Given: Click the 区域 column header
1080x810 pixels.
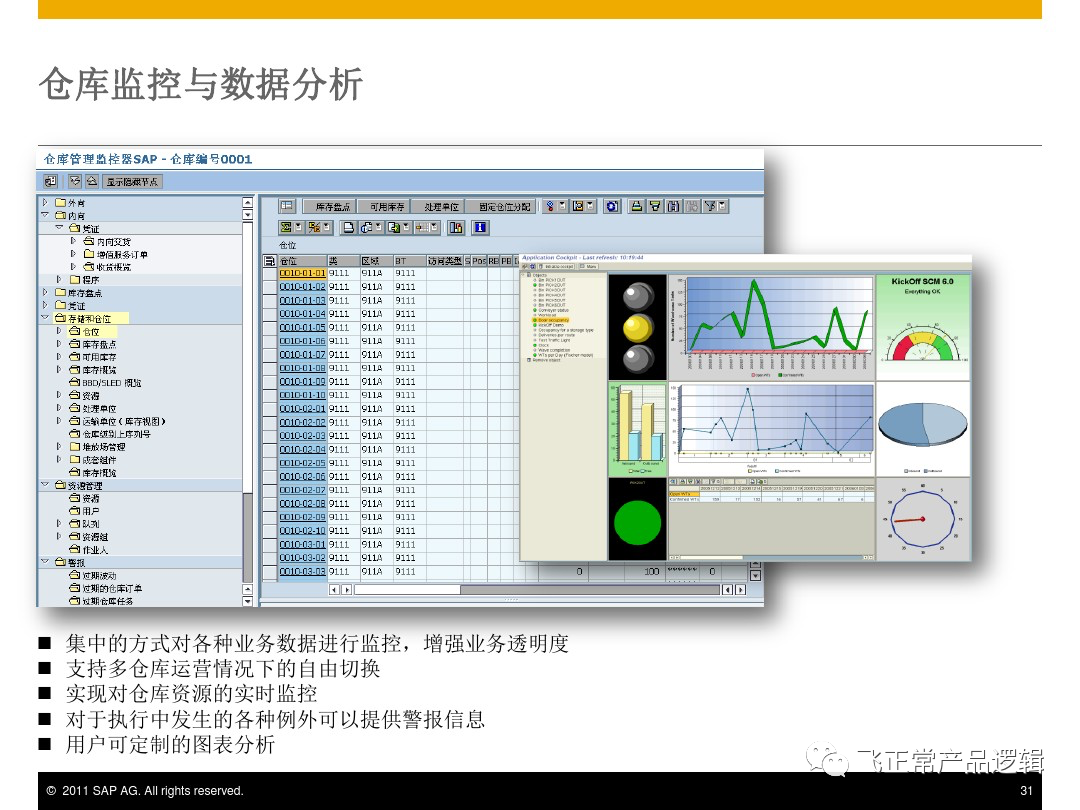Looking at the screenshot, I should (x=376, y=261).
